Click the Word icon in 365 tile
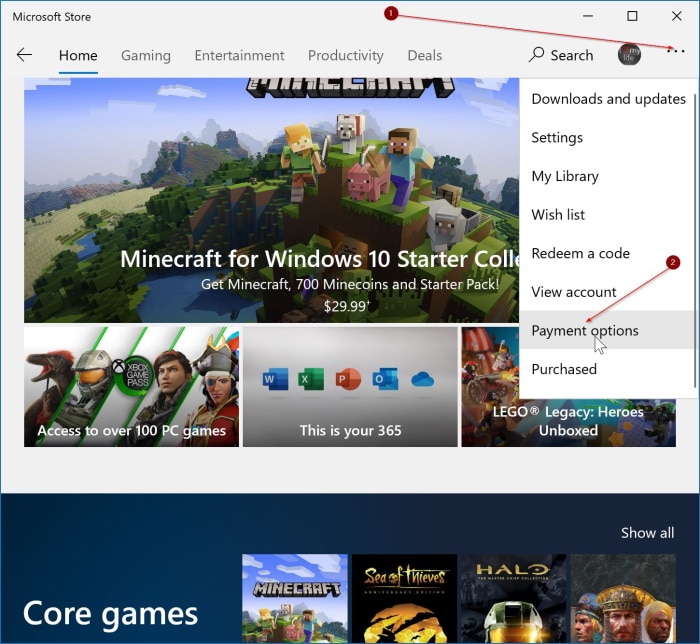 275,379
